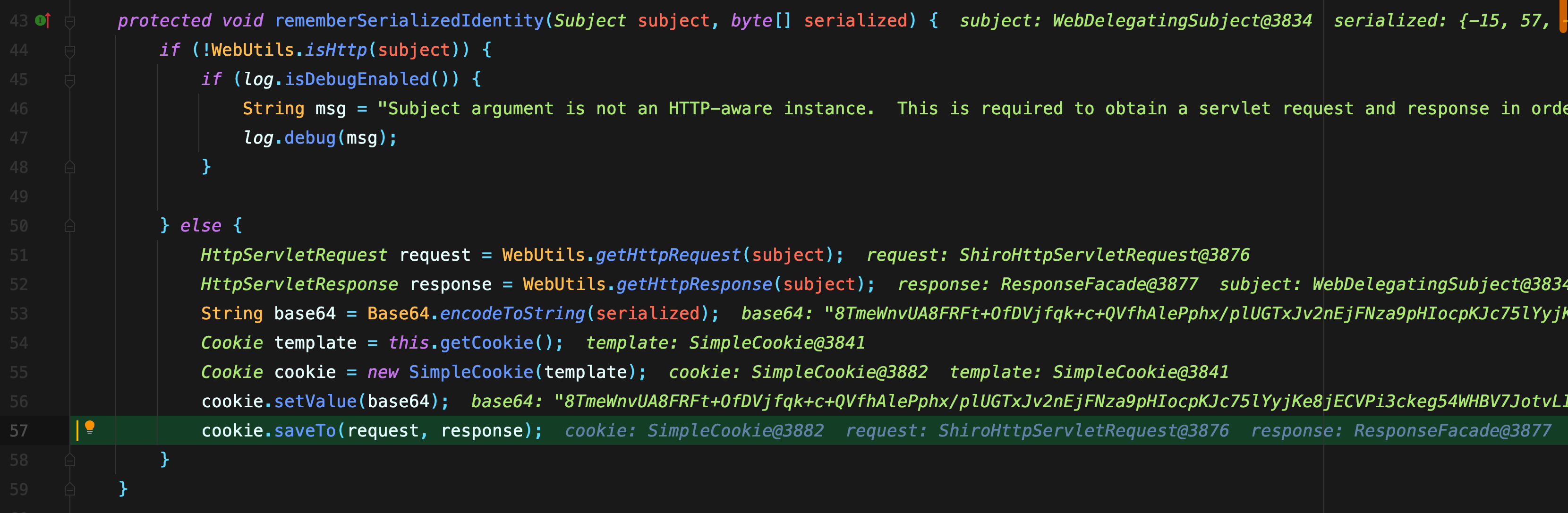Collapse the WebUtils.isHttp if-block on line 44
Viewport: 1568px width, 513px height.
click(x=70, y=51)
